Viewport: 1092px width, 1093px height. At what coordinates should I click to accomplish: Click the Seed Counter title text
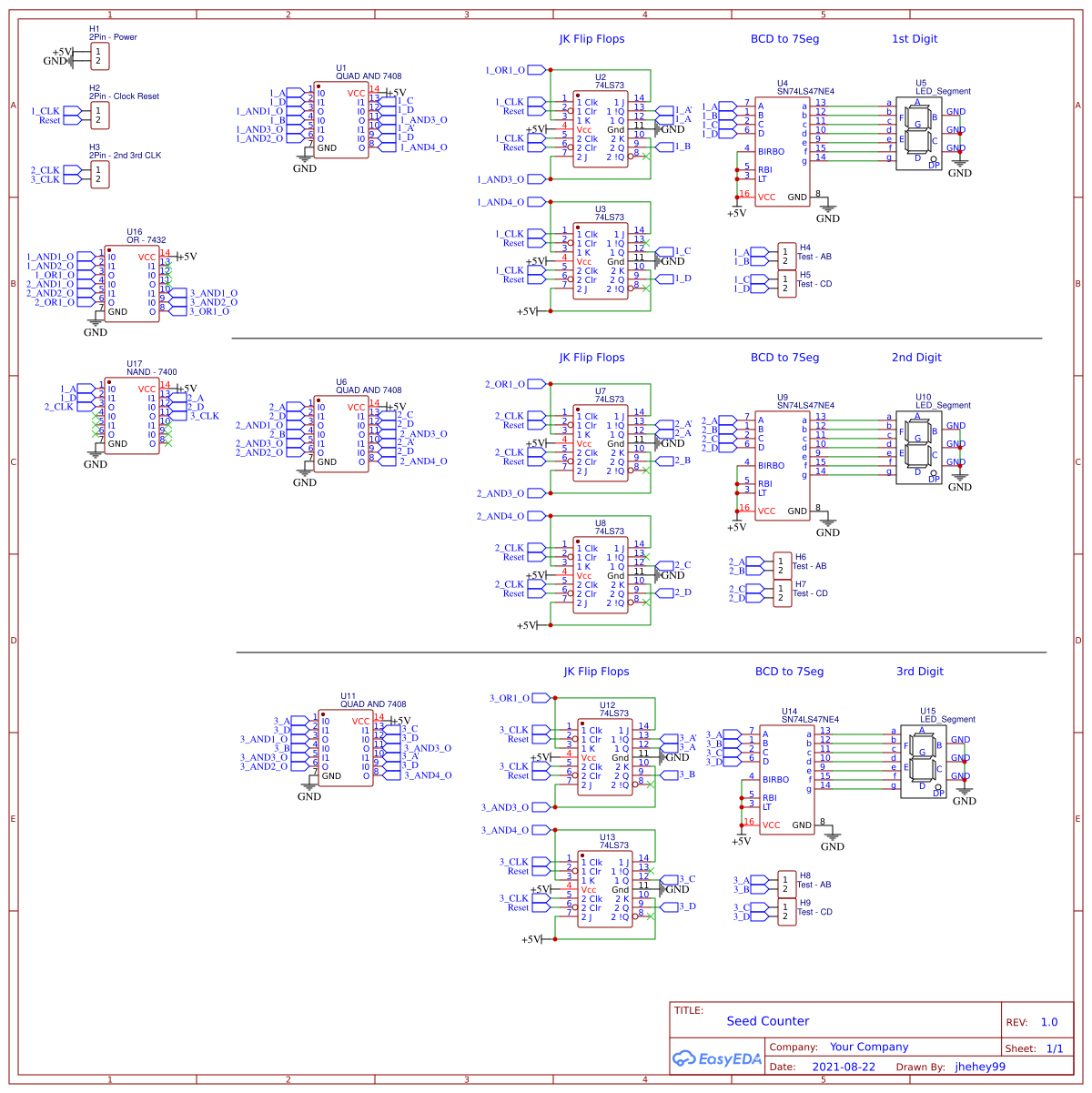coord(767,1021)
